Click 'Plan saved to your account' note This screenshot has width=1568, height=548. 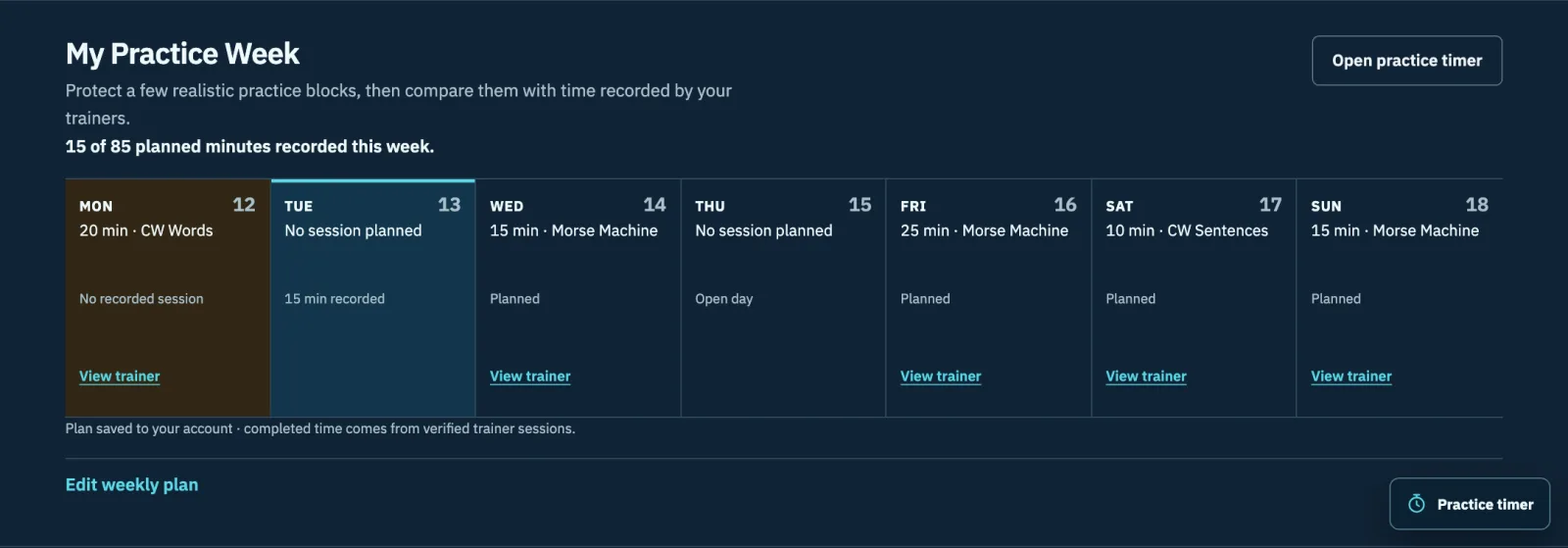(x=320, y=428)
